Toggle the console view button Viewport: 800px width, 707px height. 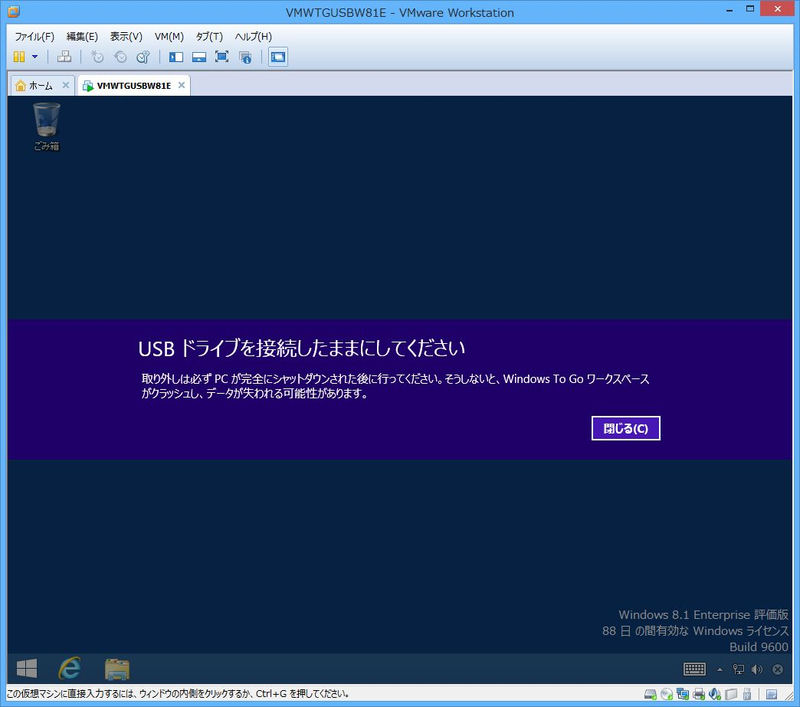[x=278, y=57]
